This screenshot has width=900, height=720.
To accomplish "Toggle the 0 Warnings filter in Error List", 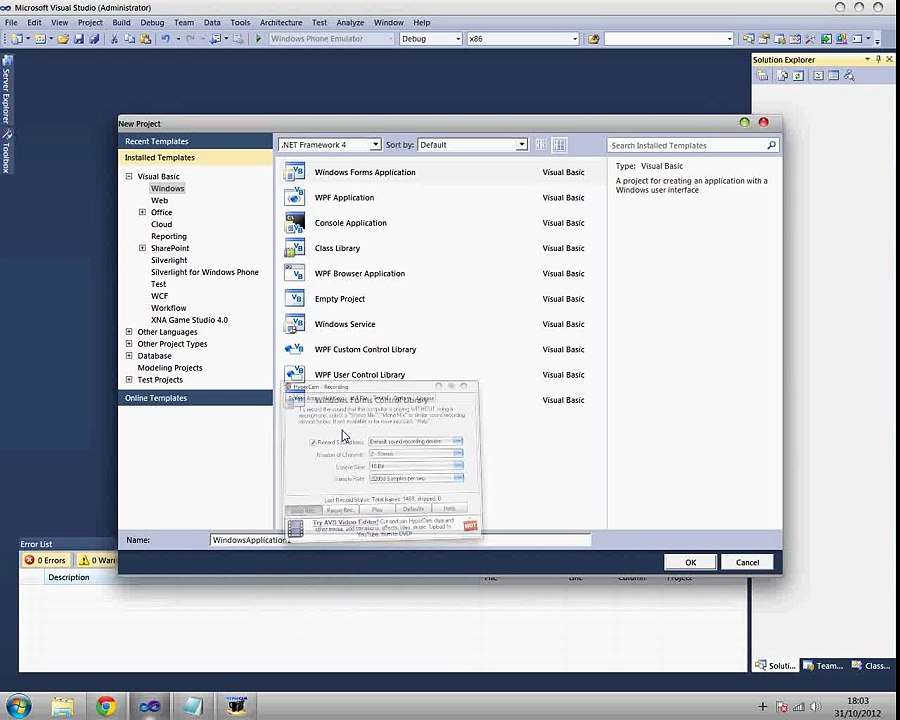I will point(98,560).
